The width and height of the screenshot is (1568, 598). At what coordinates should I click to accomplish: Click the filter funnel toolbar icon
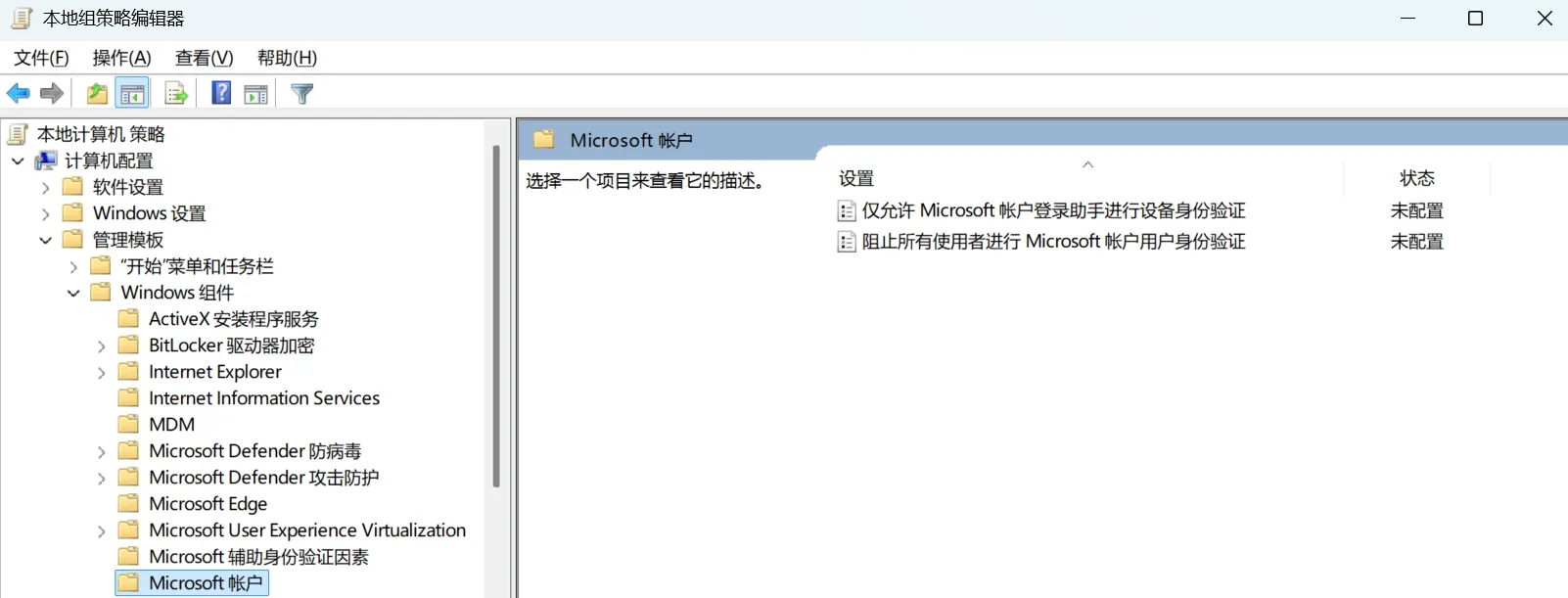point(302,94)
